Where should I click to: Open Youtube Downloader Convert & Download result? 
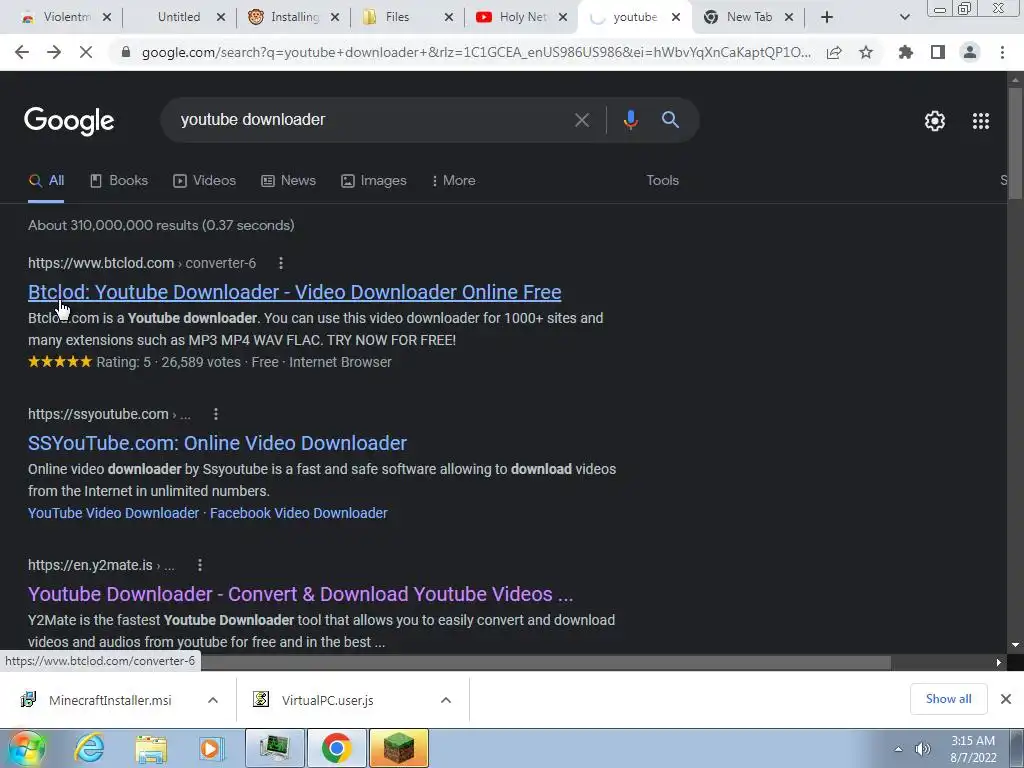point(300,594)
